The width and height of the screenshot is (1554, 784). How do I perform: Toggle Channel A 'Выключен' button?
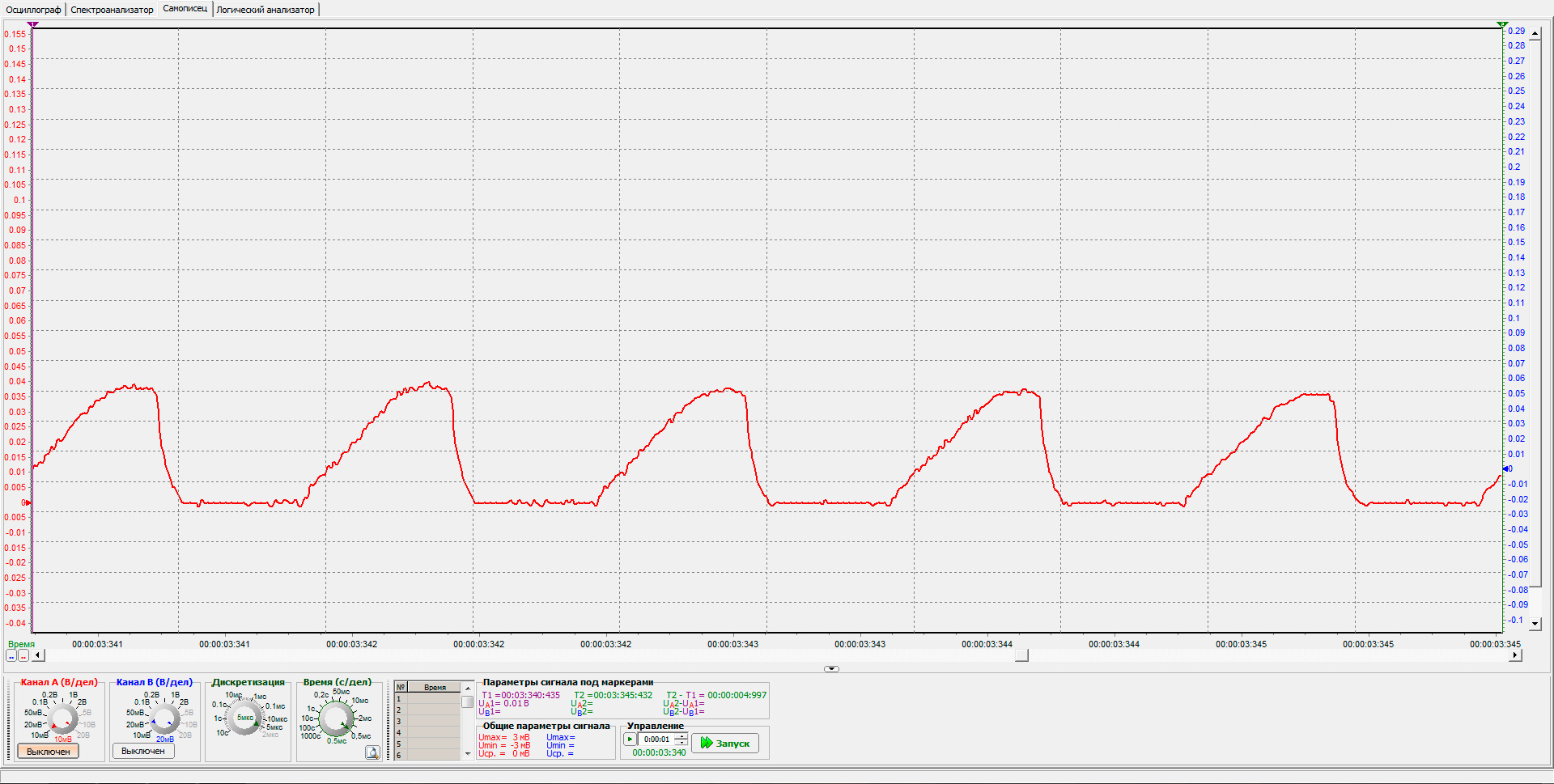click(x=49, y=752)
